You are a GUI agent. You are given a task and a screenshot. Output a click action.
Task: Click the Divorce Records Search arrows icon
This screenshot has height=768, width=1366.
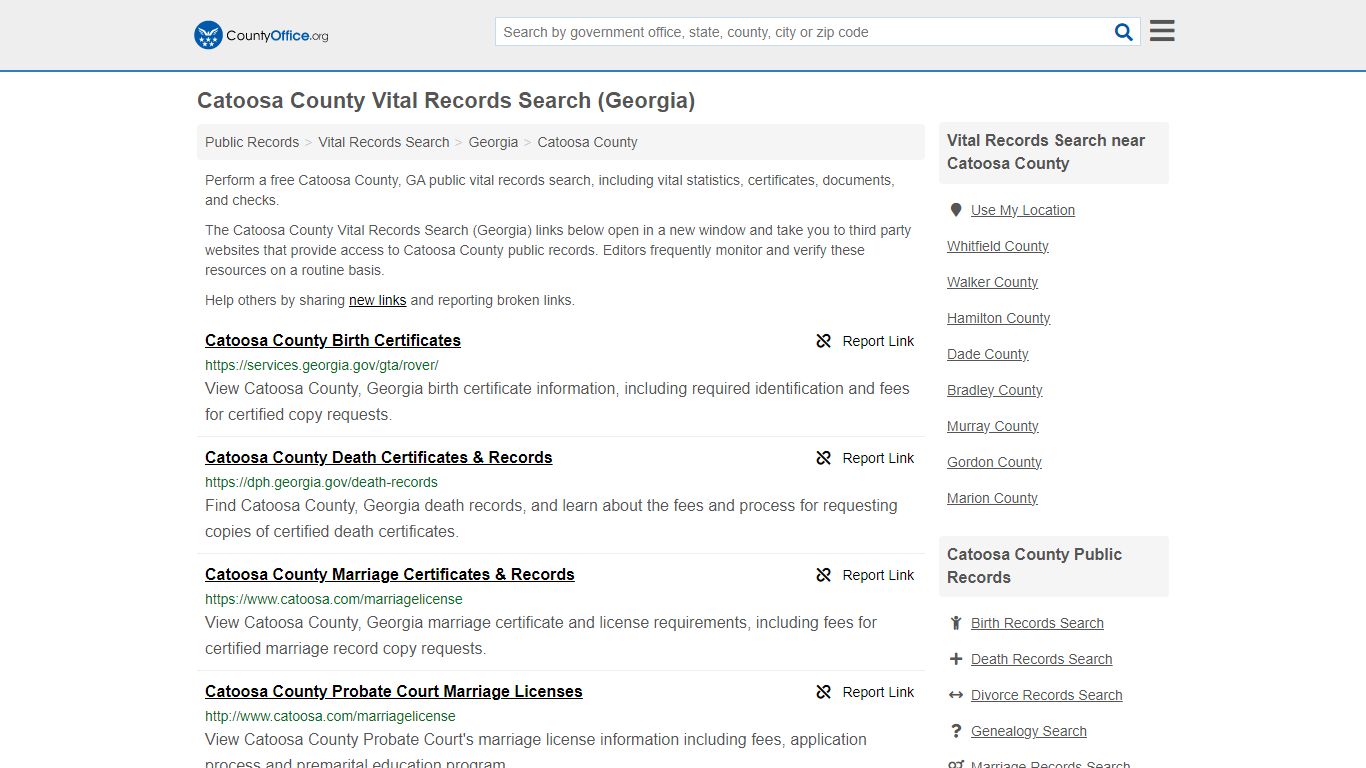coord(956,695)
